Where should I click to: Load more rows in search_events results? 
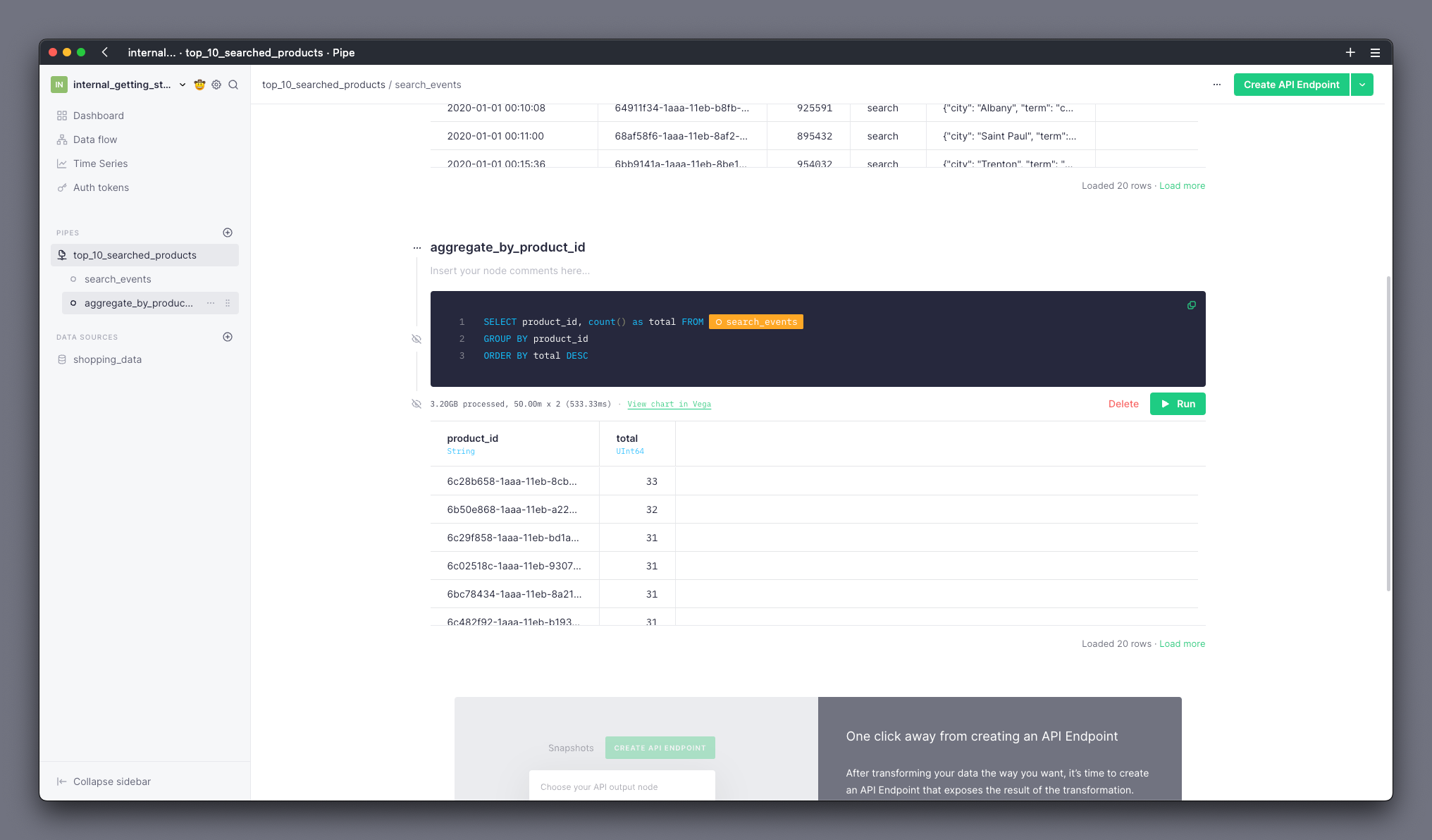1182,185
